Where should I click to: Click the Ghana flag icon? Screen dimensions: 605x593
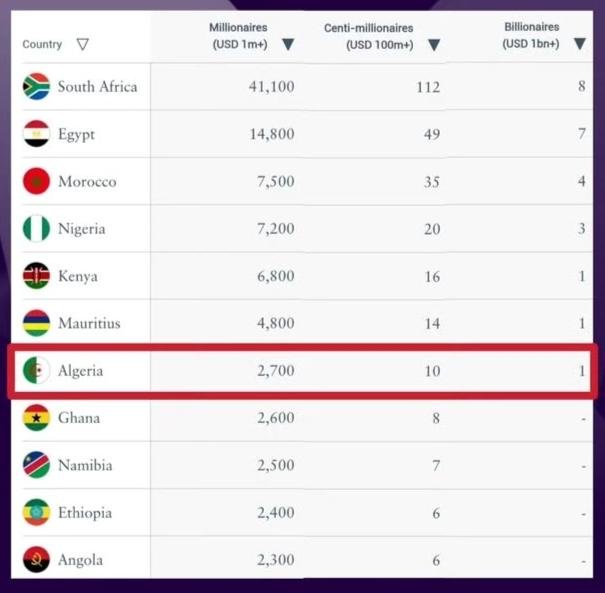point(36,418)
